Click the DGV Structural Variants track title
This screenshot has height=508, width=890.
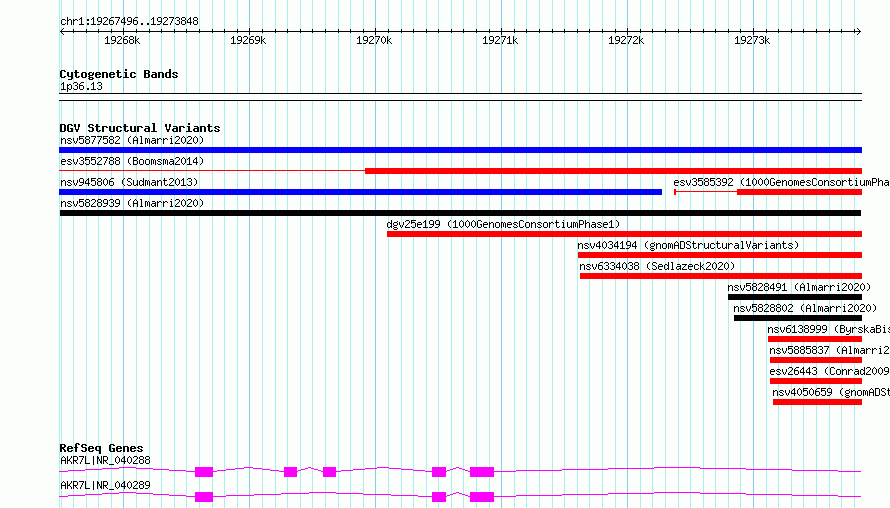coord(140,128)
